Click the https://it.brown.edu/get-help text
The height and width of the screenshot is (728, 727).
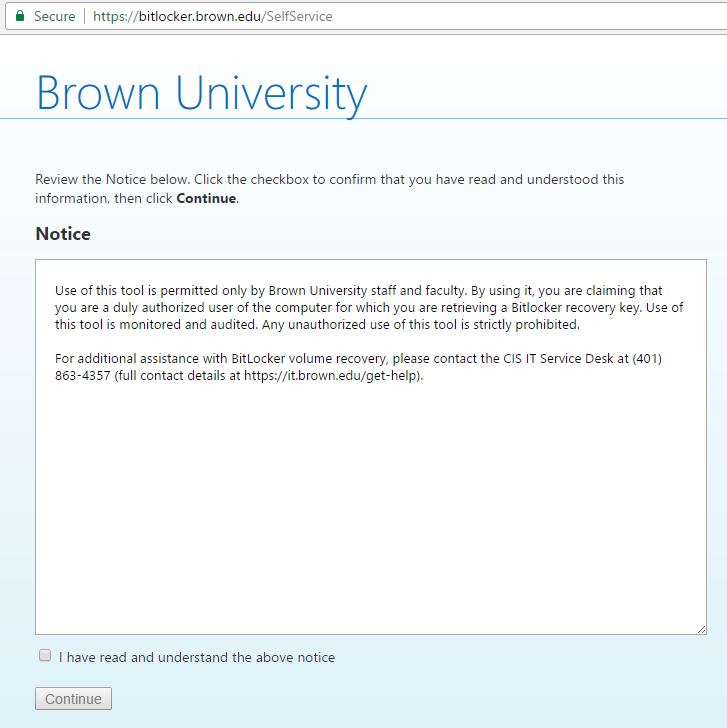[332, 376]
